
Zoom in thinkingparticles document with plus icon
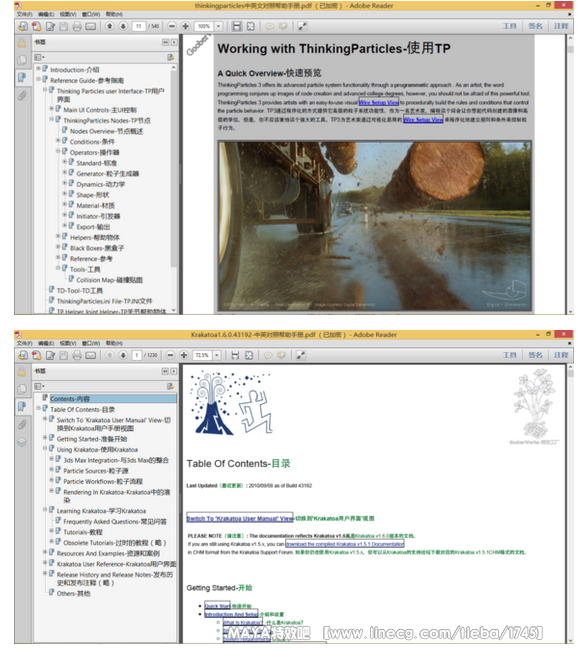[x=185, y=26]
